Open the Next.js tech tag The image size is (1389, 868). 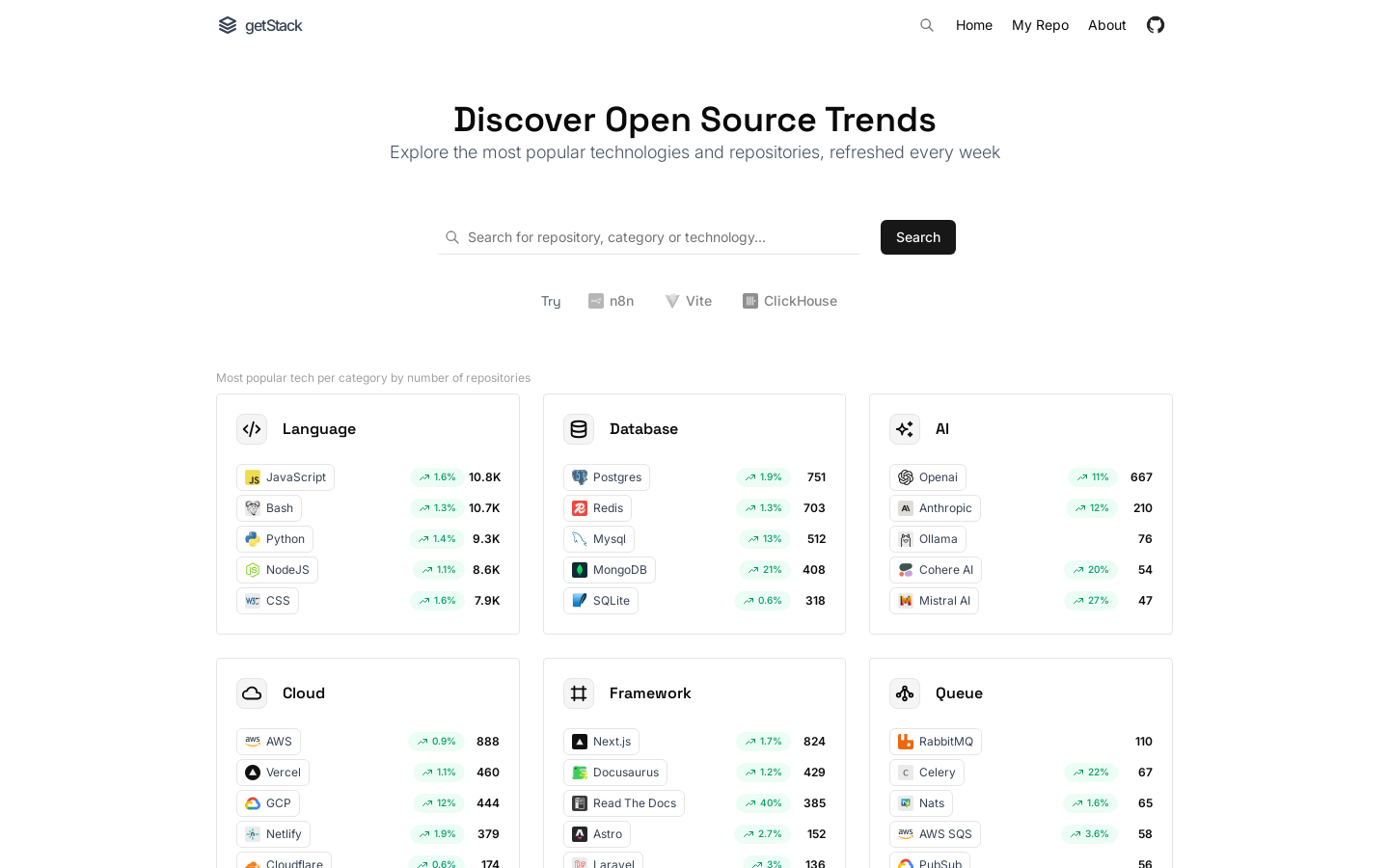[601, 742]
